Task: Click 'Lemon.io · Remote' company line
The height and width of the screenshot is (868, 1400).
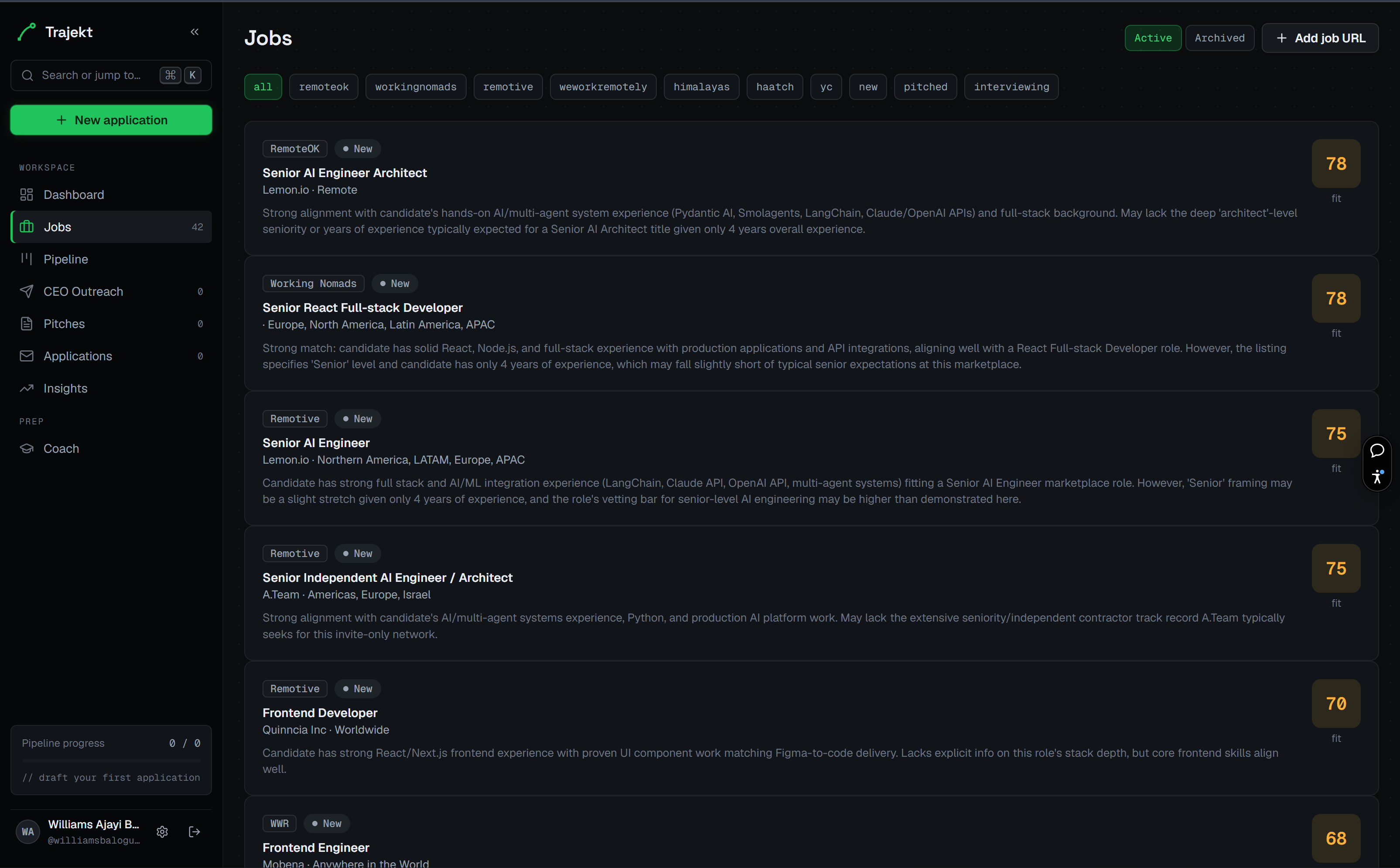Action: click(x=310, y=189)
